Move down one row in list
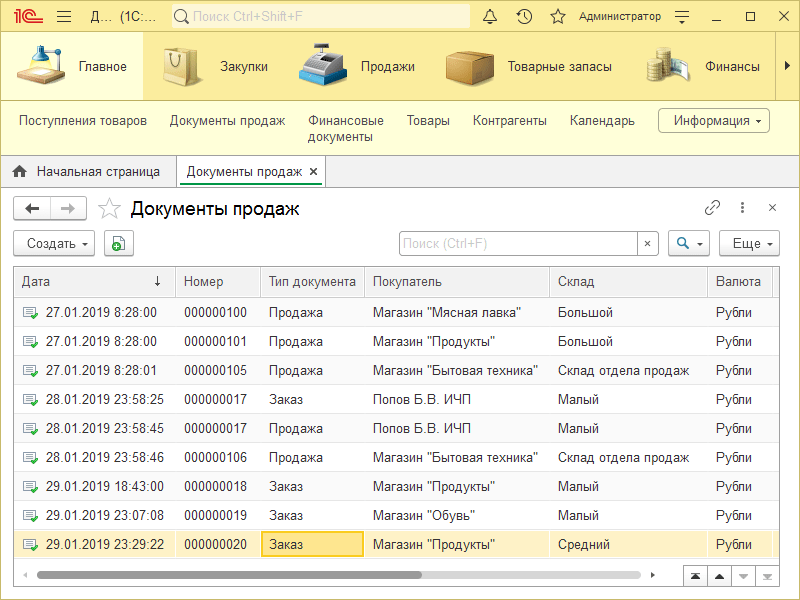Screen dimensions: 800x600 pyautogui.click(x=743, y=577)
